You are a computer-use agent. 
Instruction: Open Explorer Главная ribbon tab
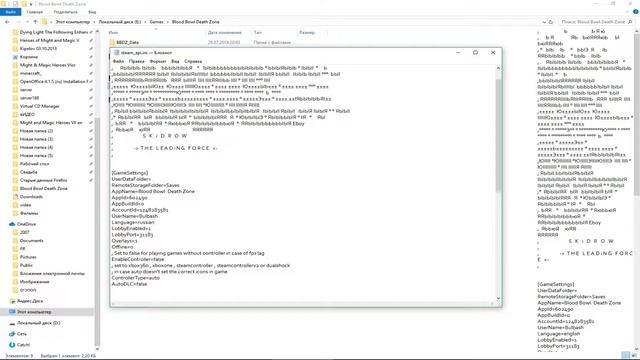(x=35, y=12)
